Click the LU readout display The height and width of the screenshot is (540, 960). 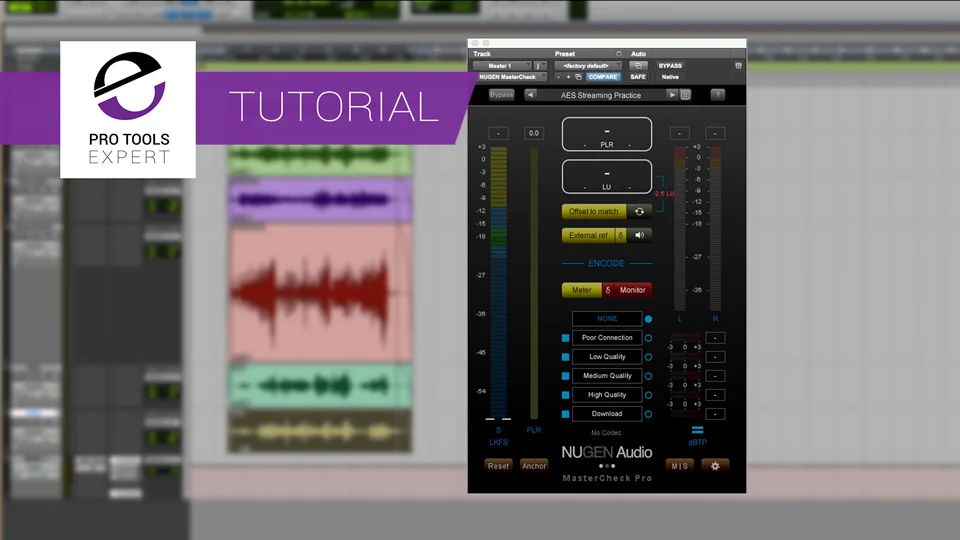607,176
